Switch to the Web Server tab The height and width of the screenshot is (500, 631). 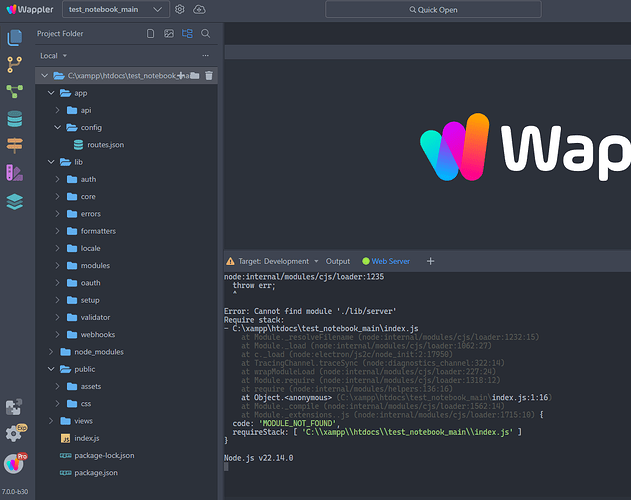pos(386,261)
